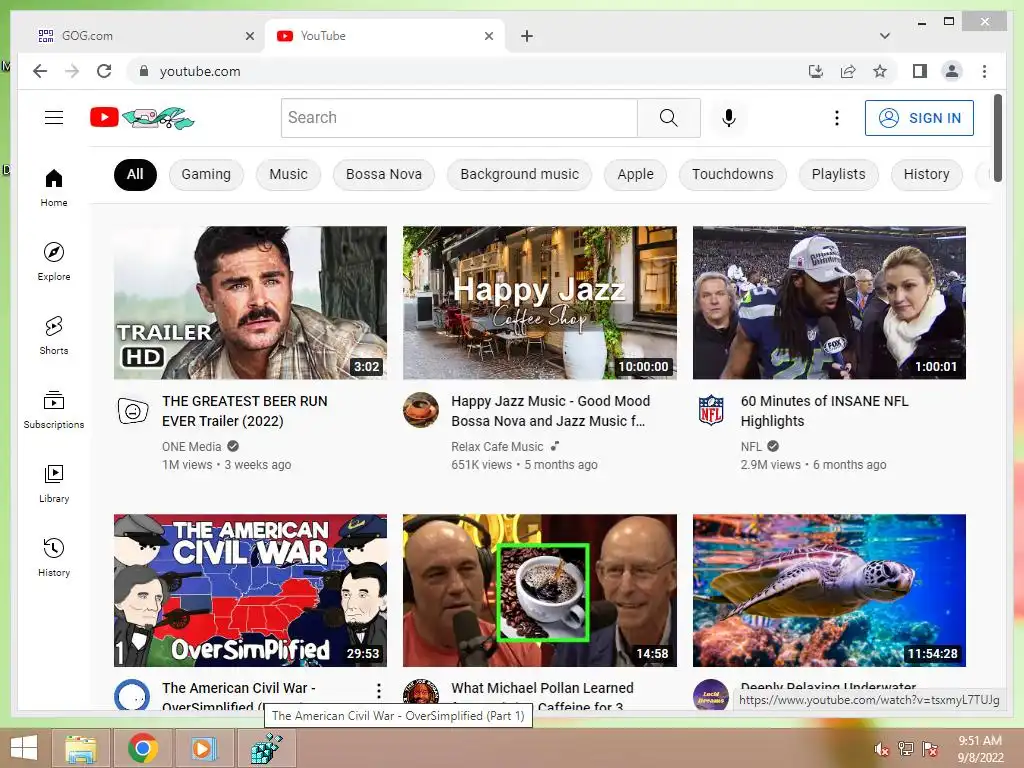Image resolution: width=1024 pixels, height=768 pixels.
Task: Click the SIGN IN button
Action: pos(920,118)
